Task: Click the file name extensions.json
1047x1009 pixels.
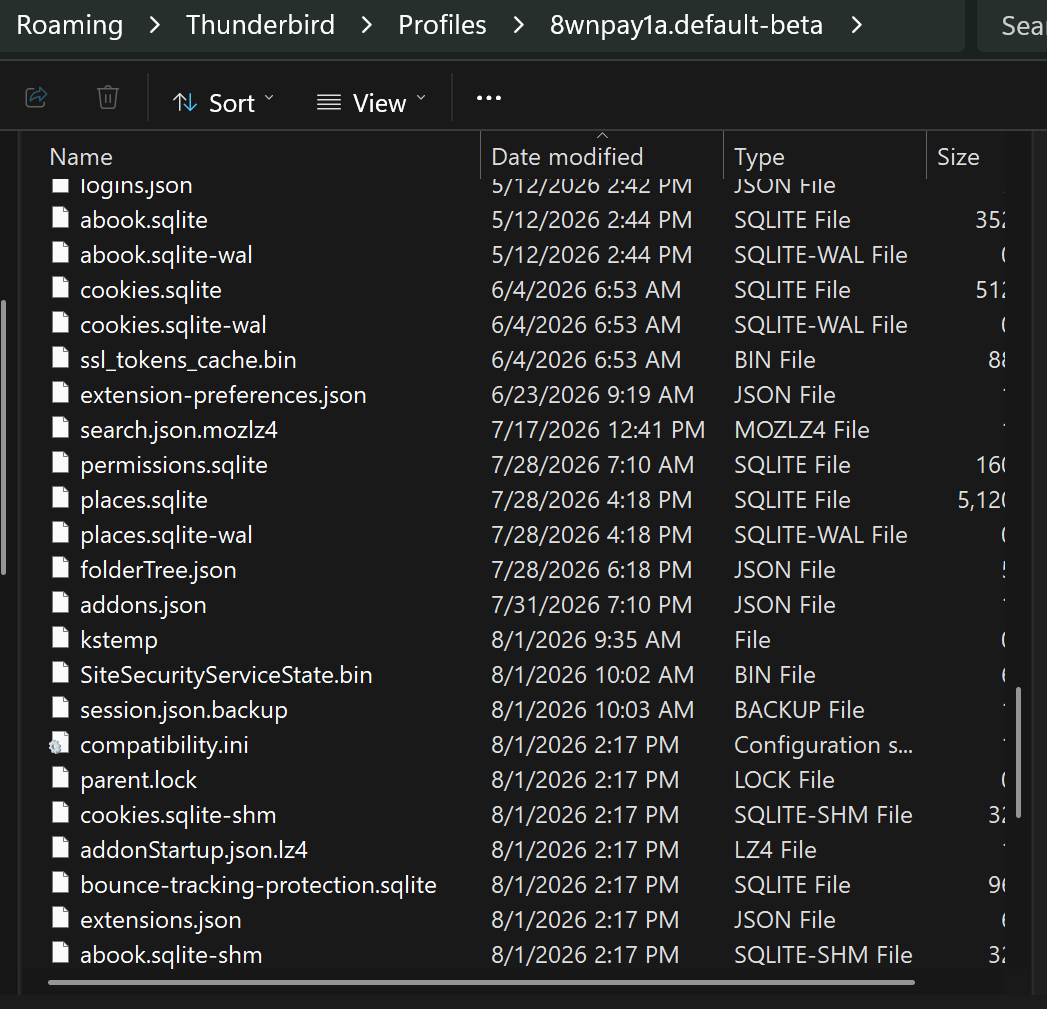Action: click(161, 920)
